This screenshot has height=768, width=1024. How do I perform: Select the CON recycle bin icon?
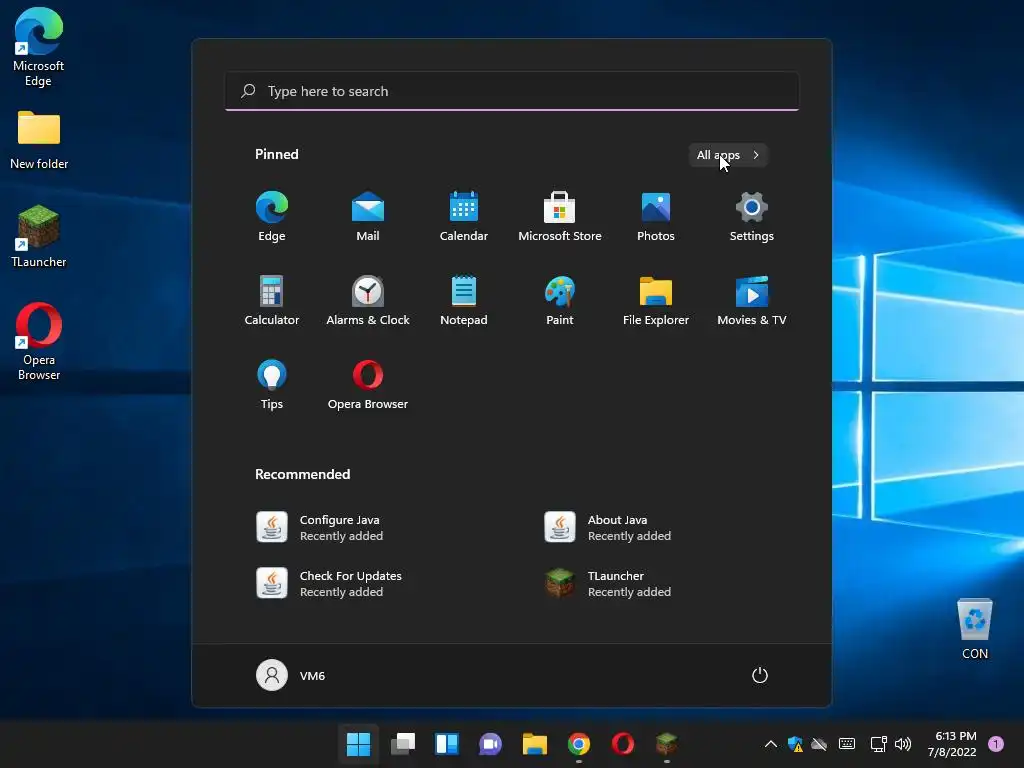tap(974, 628)
